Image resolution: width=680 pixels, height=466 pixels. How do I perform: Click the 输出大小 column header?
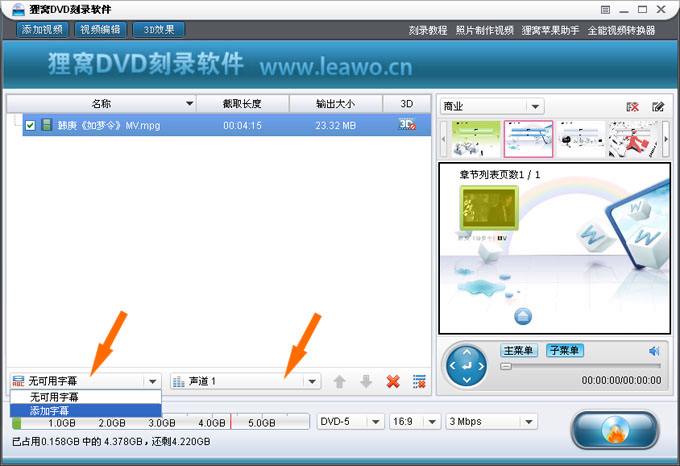click(336, 104)
